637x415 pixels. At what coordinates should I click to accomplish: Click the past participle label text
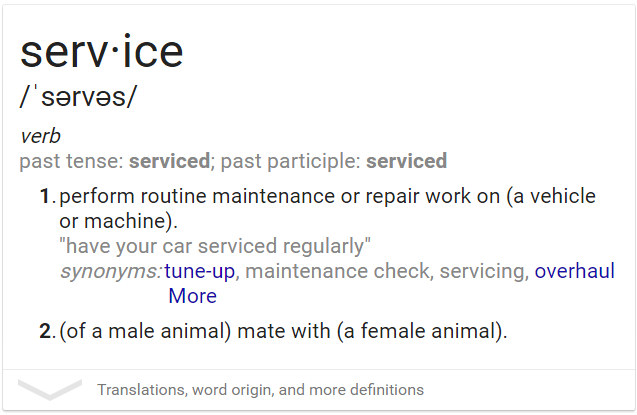(291, 161)
